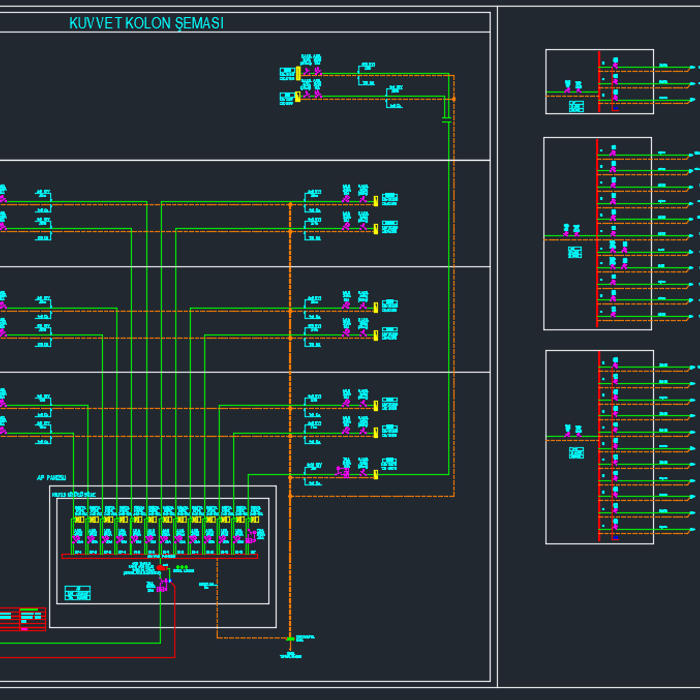Click the upper yellow terminal block at top
This screenshot has width=700, height=700.
[x=298, y=73]
